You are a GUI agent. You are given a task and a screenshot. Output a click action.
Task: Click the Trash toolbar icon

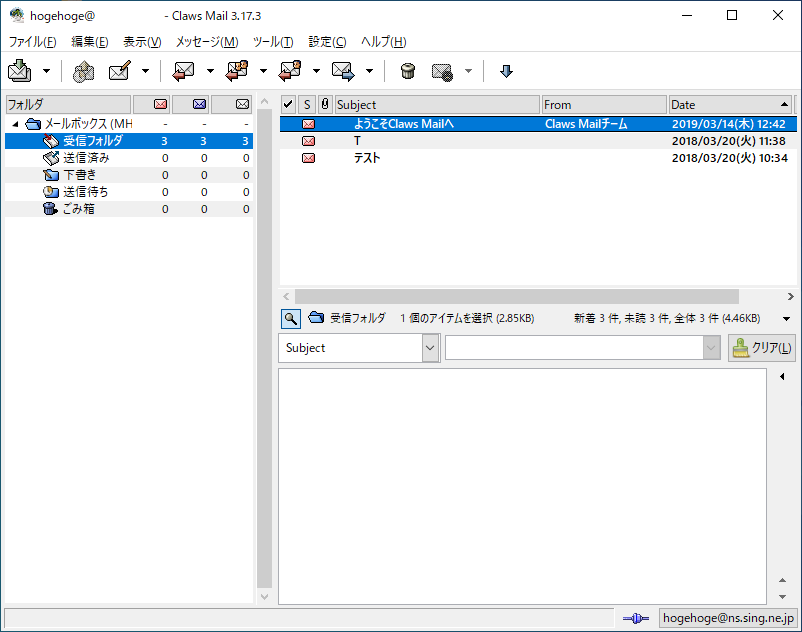[x=408, y=71]
